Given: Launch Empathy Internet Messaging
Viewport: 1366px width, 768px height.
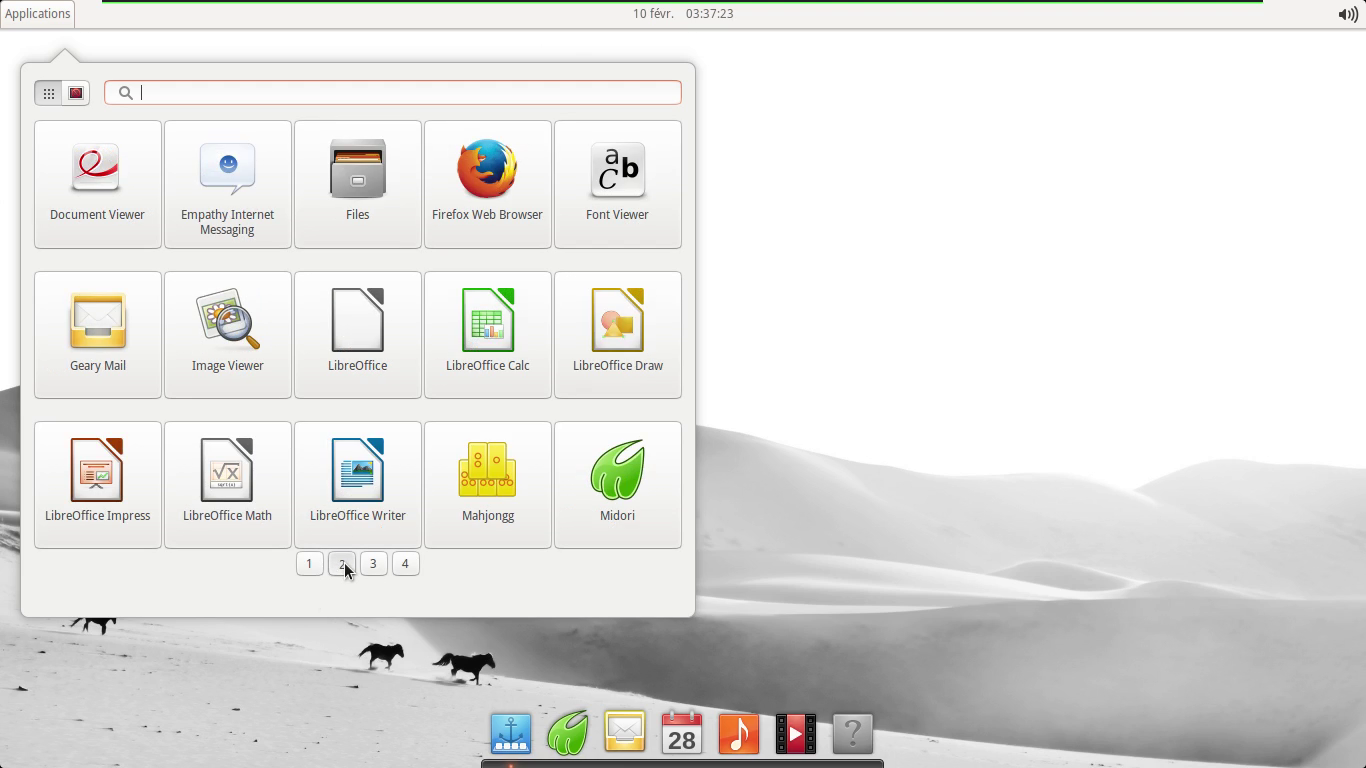Looking at the screenshot, I should pyautogui.click(x=228, y=185).
